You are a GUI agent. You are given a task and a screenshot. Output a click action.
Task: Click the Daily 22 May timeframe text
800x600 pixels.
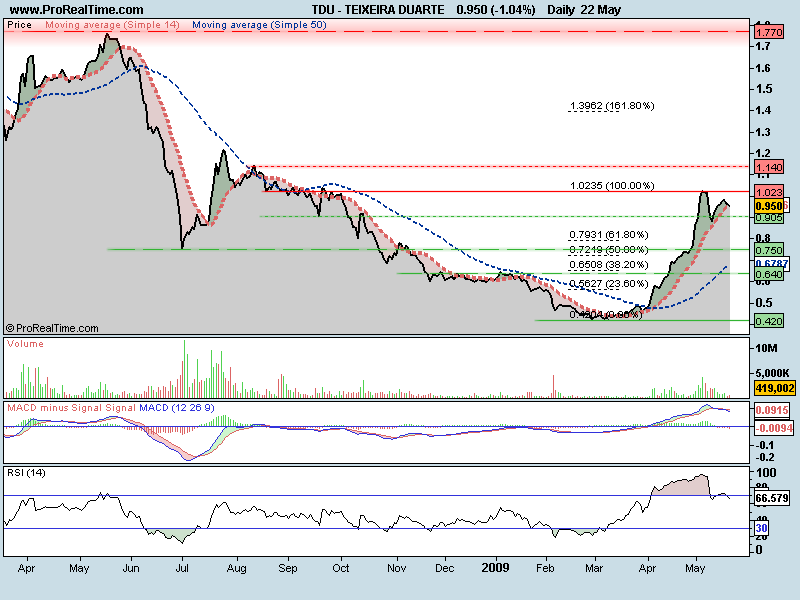[584, 10]
